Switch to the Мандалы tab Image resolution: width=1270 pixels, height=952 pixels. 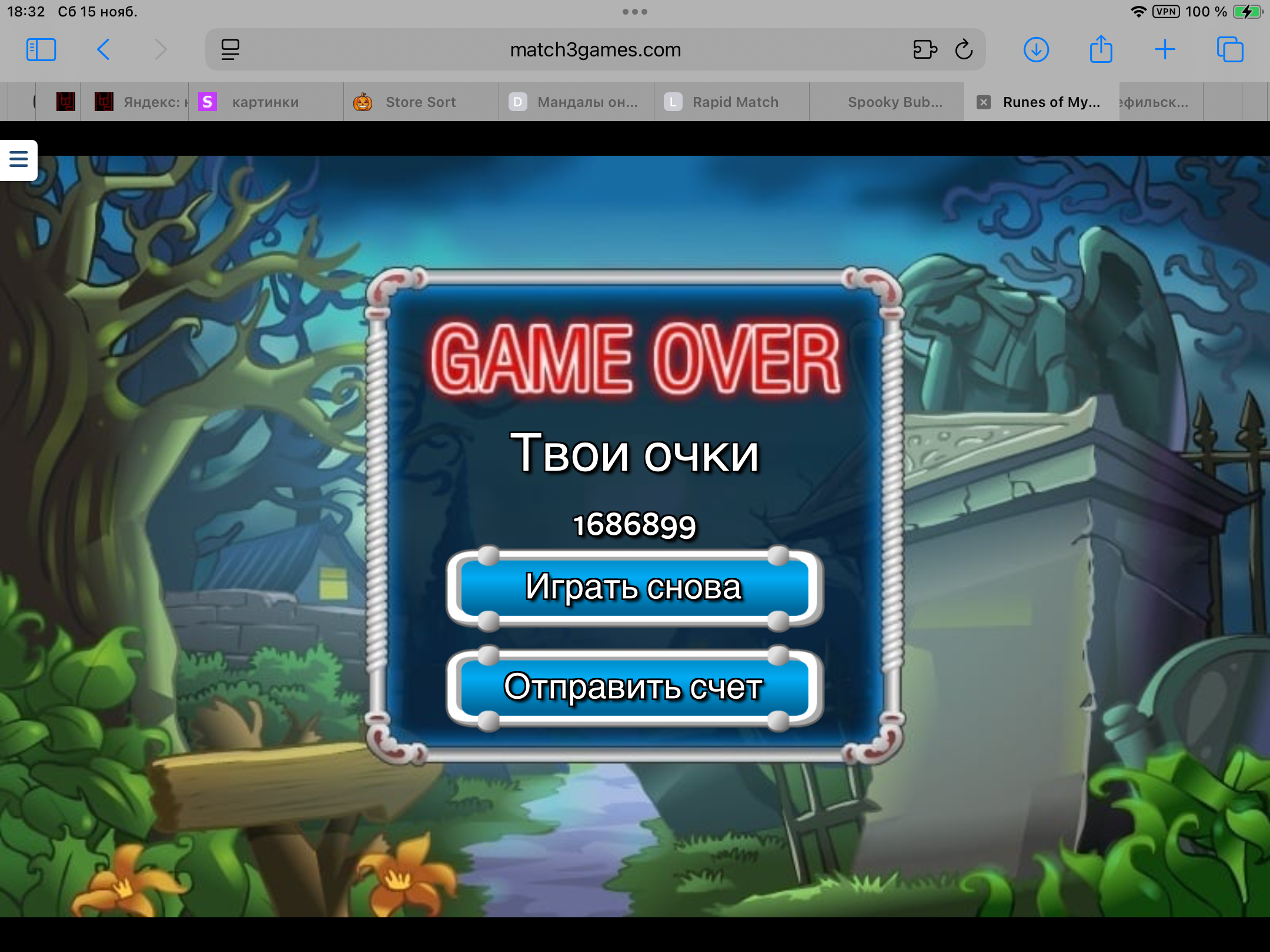(x=587, y=102)
